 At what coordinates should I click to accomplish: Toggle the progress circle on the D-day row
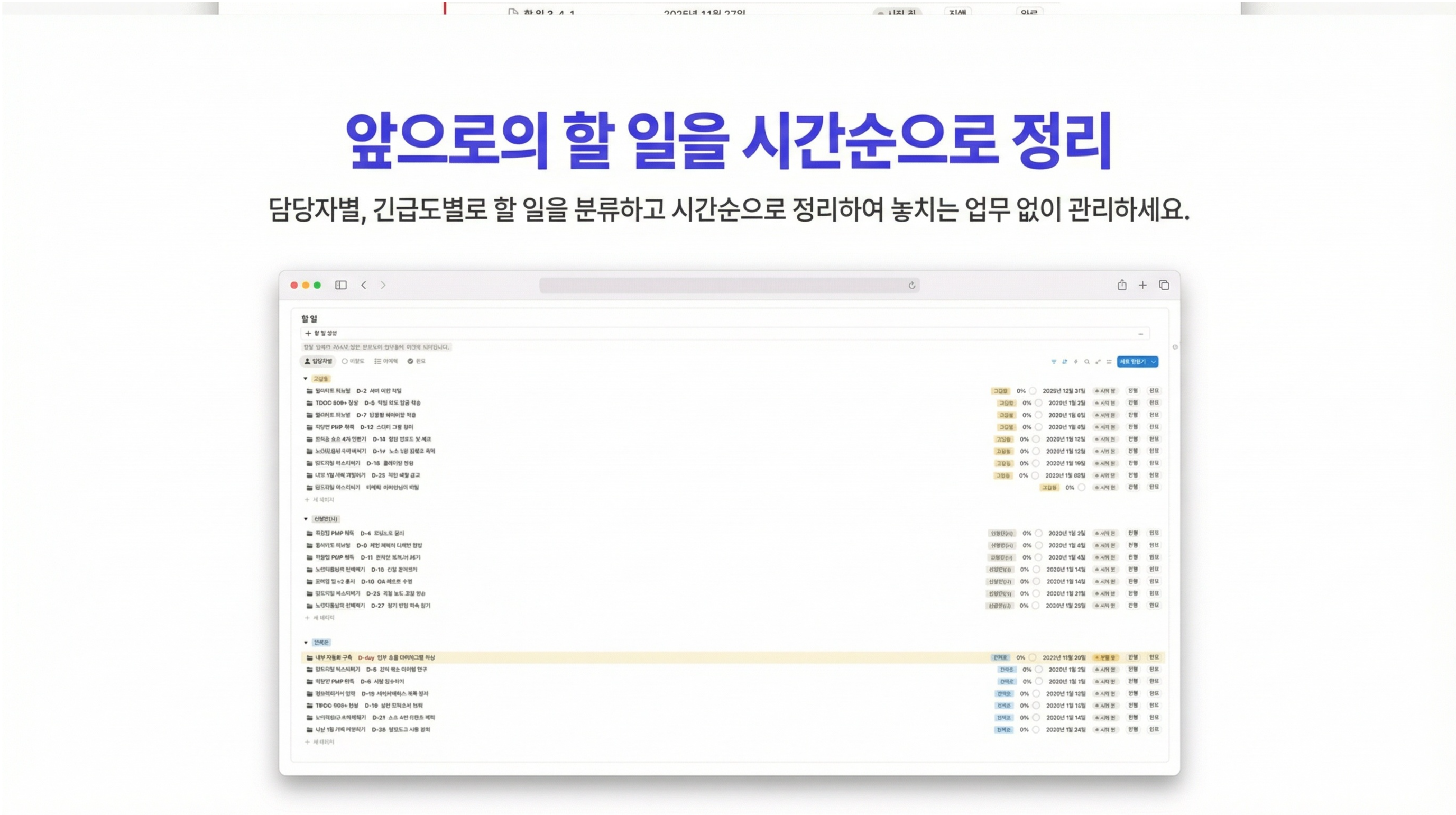[1032, 657]
